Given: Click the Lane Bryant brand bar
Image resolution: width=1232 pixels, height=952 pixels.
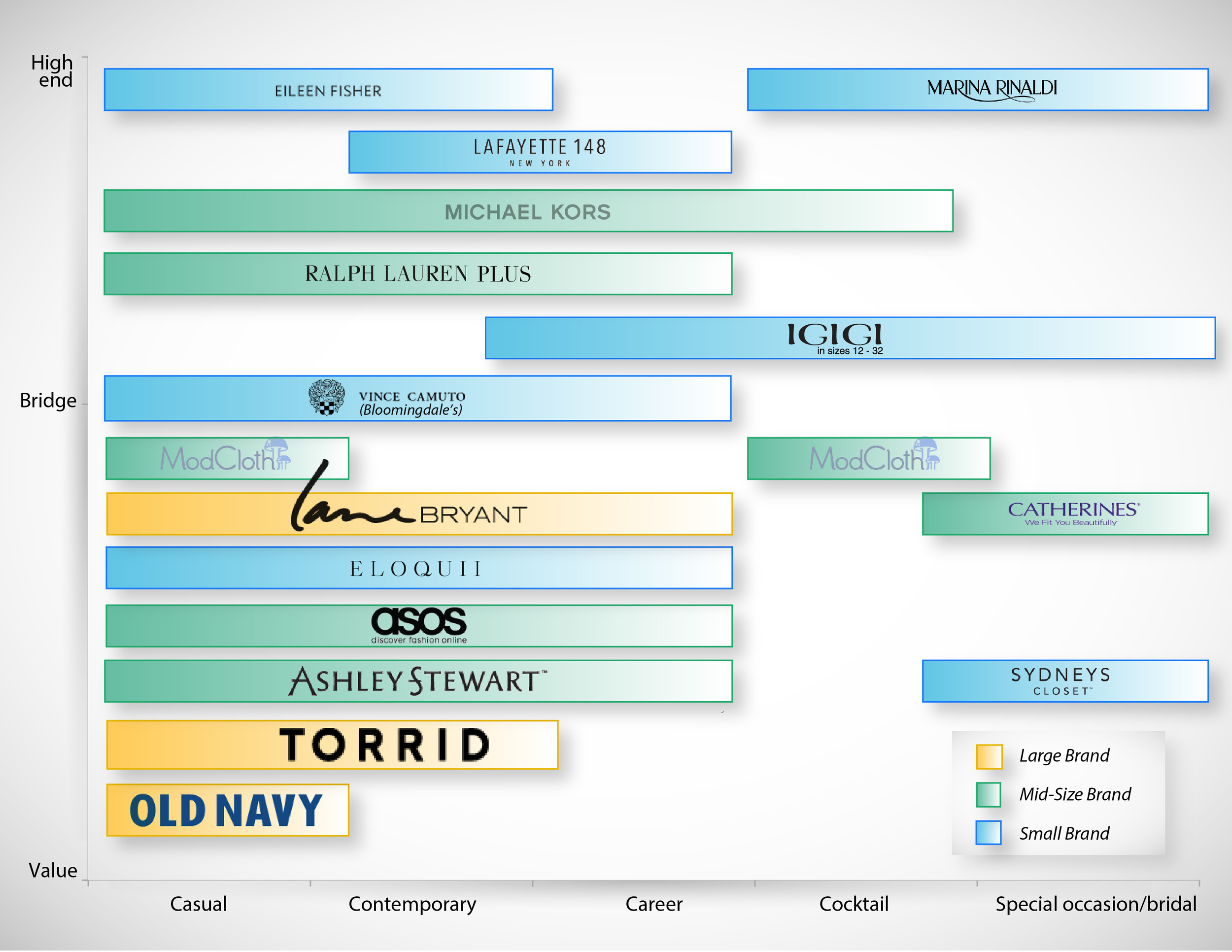Looking at the screenshot, I should [x=419, y=514].
